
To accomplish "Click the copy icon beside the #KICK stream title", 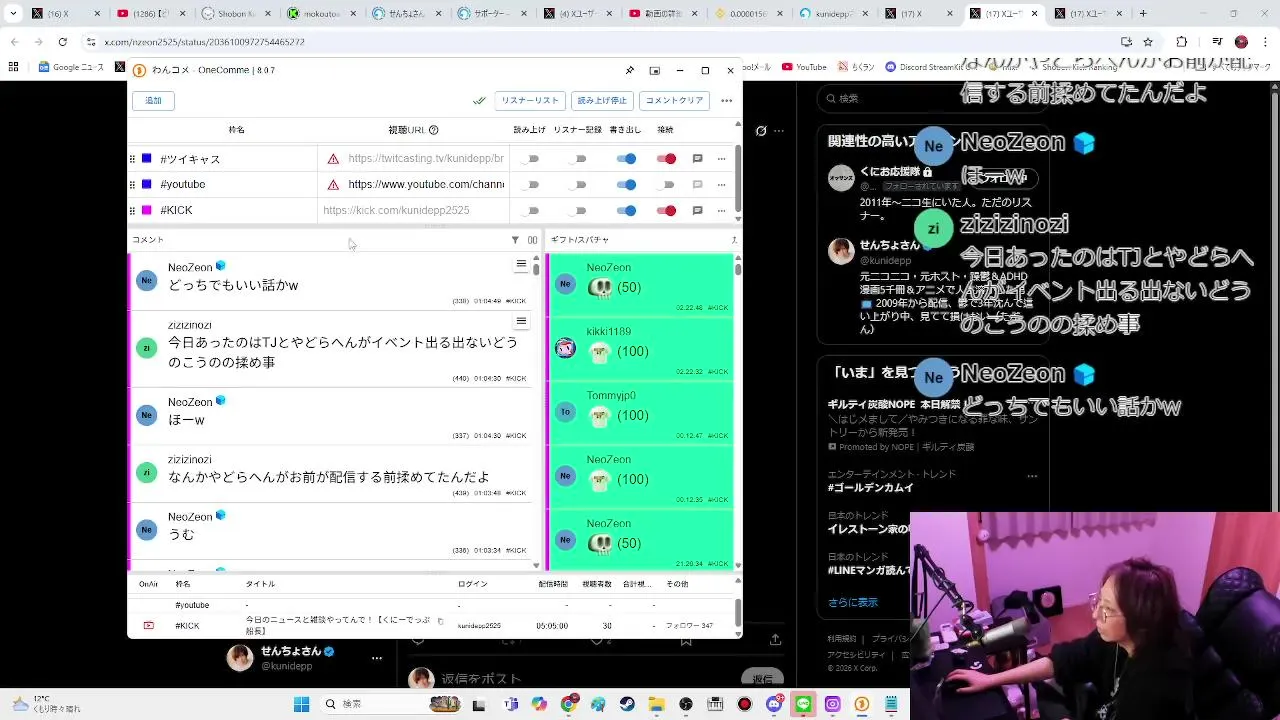I will tap(441, 621).
